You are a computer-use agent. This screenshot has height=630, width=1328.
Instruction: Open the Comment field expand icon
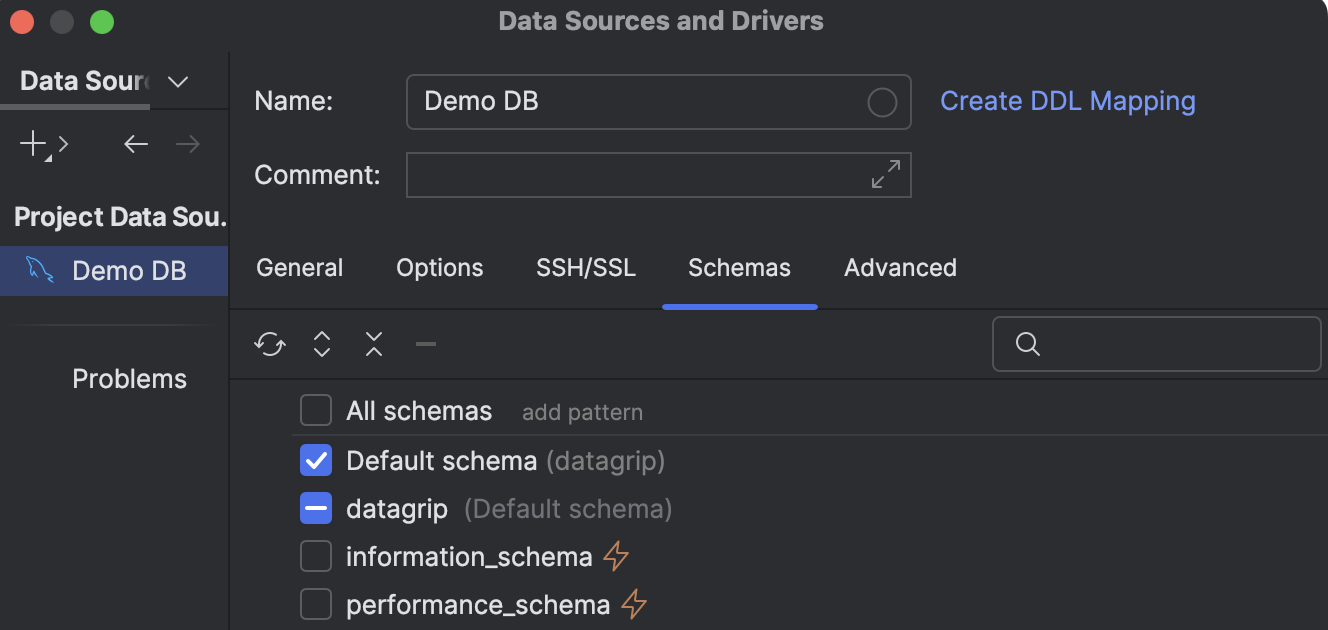coord(884,175)
